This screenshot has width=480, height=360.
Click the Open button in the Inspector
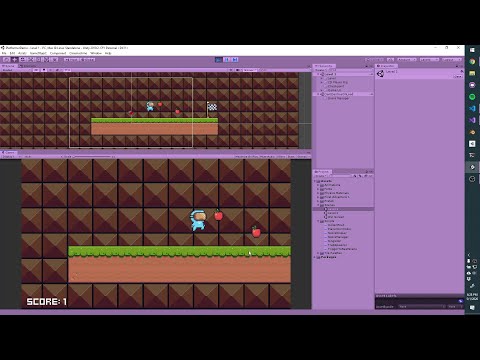[459, 76]
